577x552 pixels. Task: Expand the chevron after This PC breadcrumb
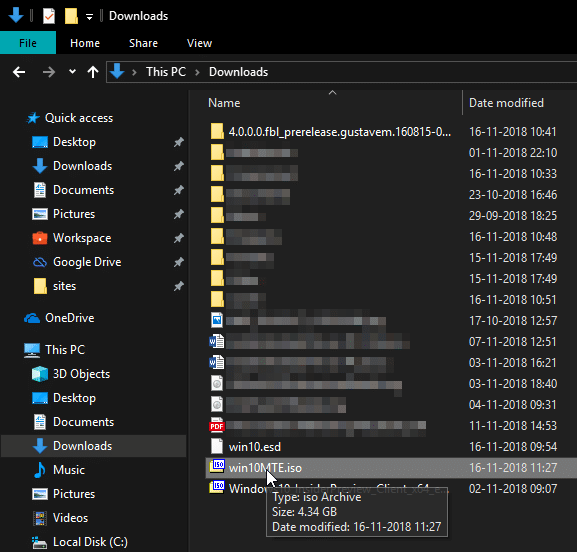pos(198,72)
